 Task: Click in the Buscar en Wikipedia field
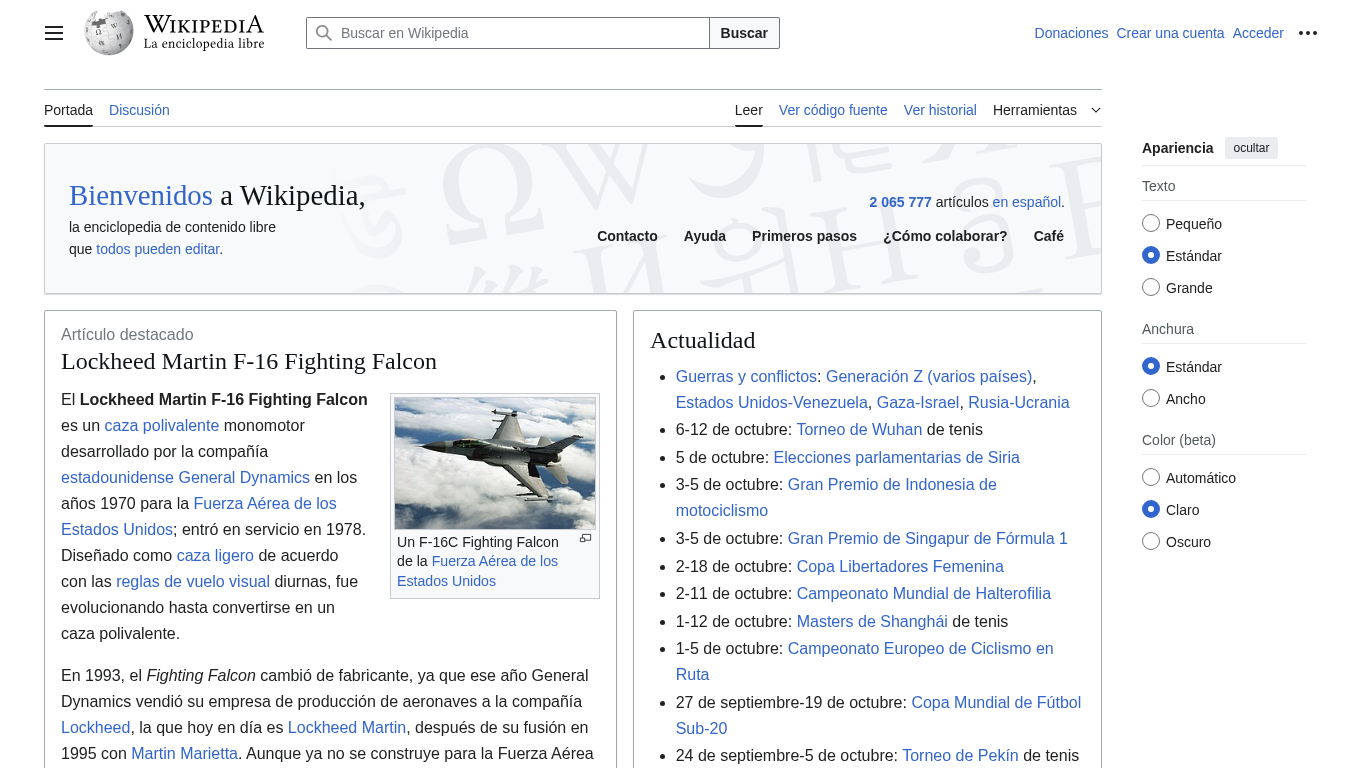520,33
